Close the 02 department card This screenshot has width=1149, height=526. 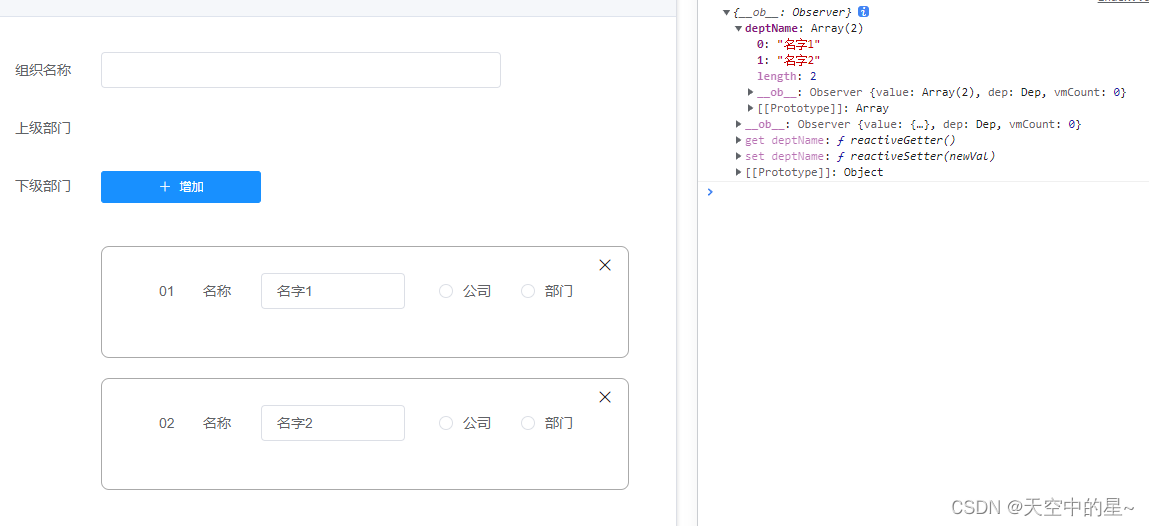coord(605,397)
